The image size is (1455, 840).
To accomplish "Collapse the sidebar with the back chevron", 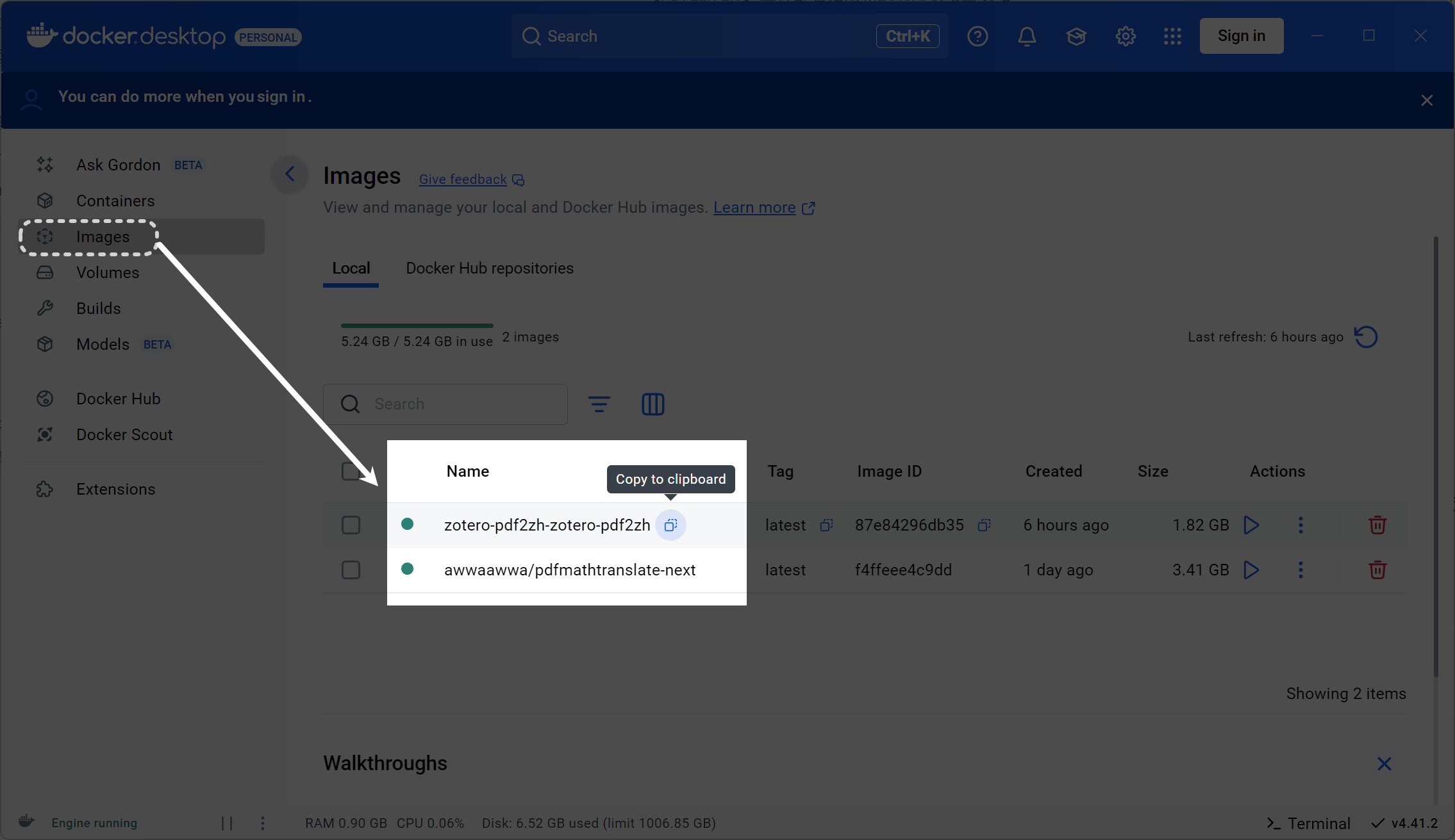I will 290,174.
